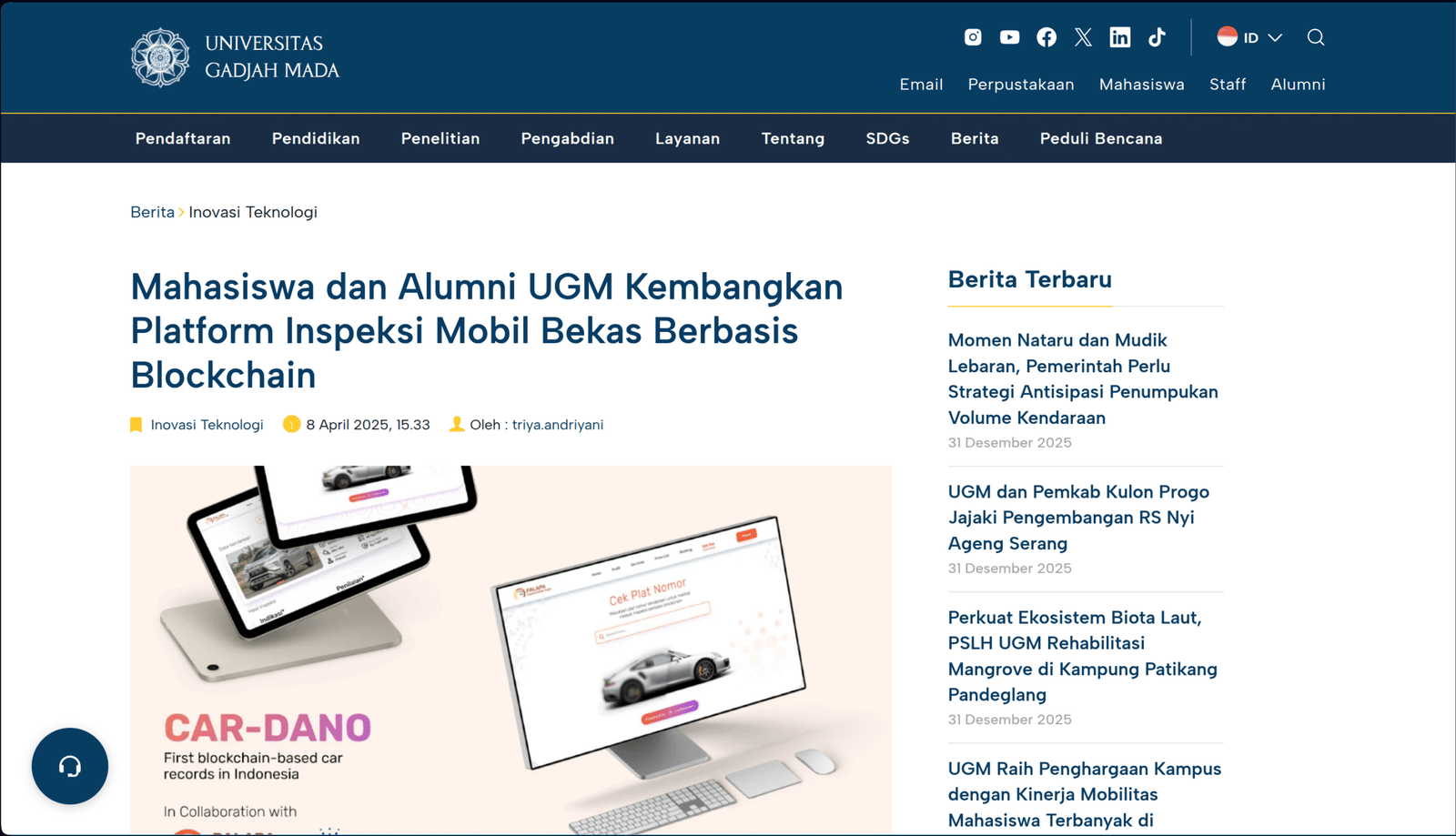Open the Pendaftaran menu
Screen dimensions: 1456x836
pos(183,138)
